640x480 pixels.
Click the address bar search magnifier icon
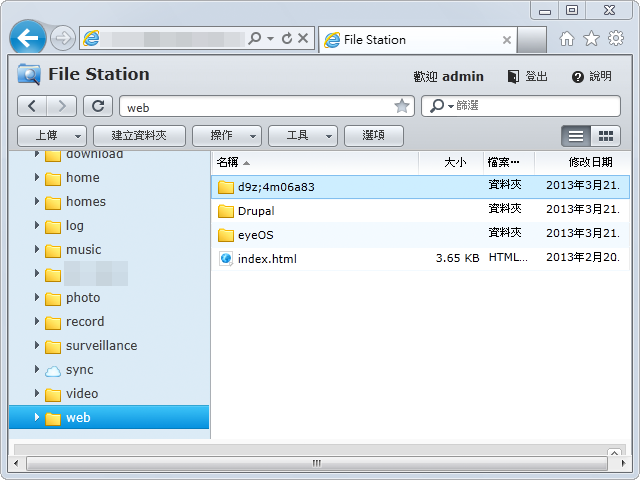(255, 38)
